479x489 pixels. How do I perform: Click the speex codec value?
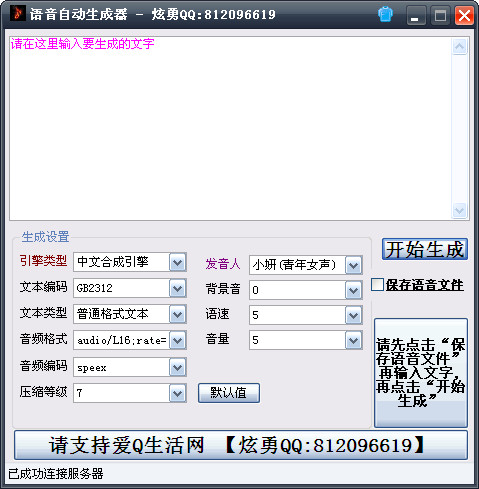click(x=92, y=368)
